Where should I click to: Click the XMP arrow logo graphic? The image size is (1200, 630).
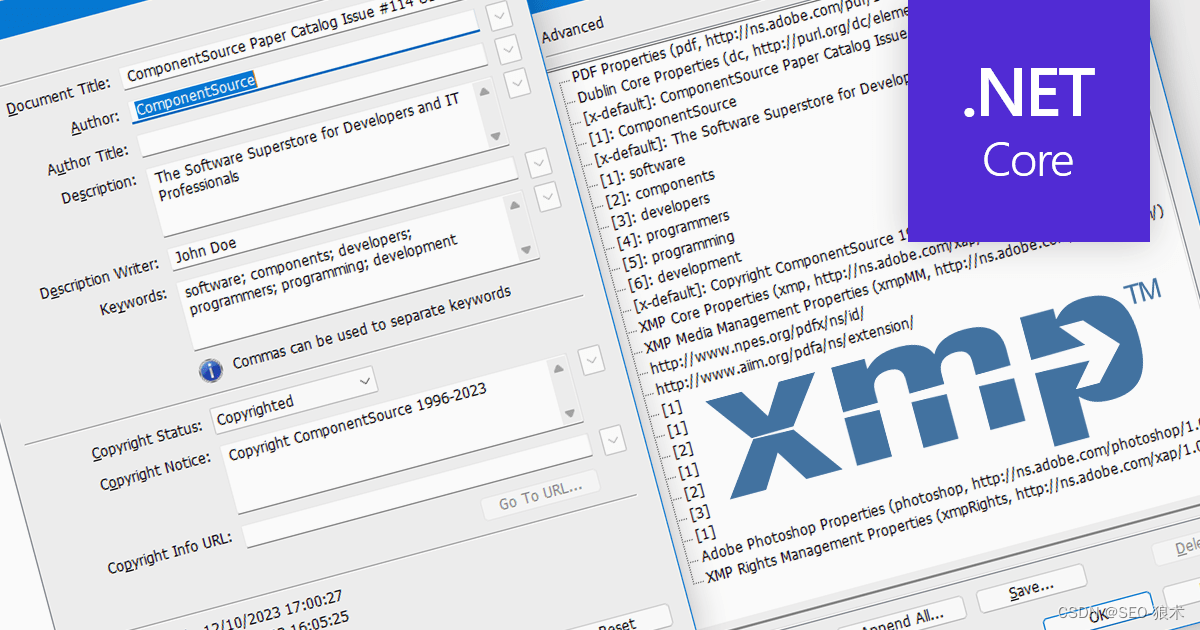(x=930, y=390)
